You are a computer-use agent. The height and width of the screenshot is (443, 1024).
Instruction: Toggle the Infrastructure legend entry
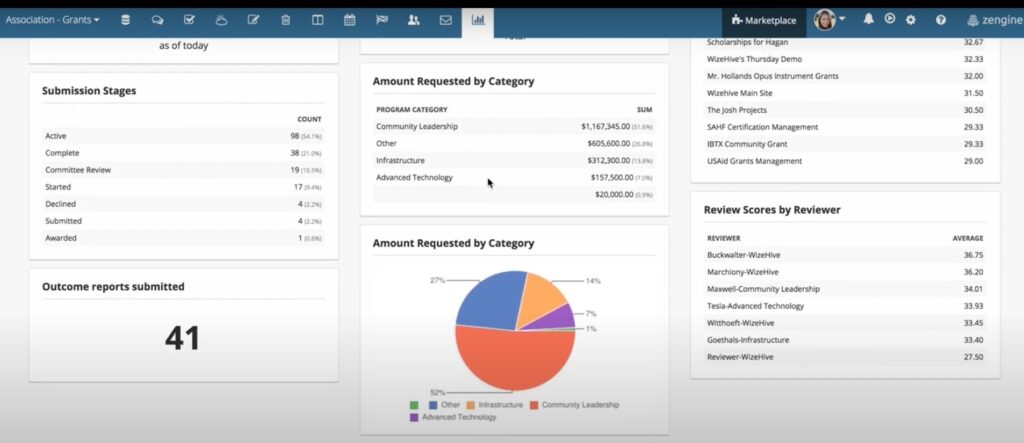[x=494, y=405]
